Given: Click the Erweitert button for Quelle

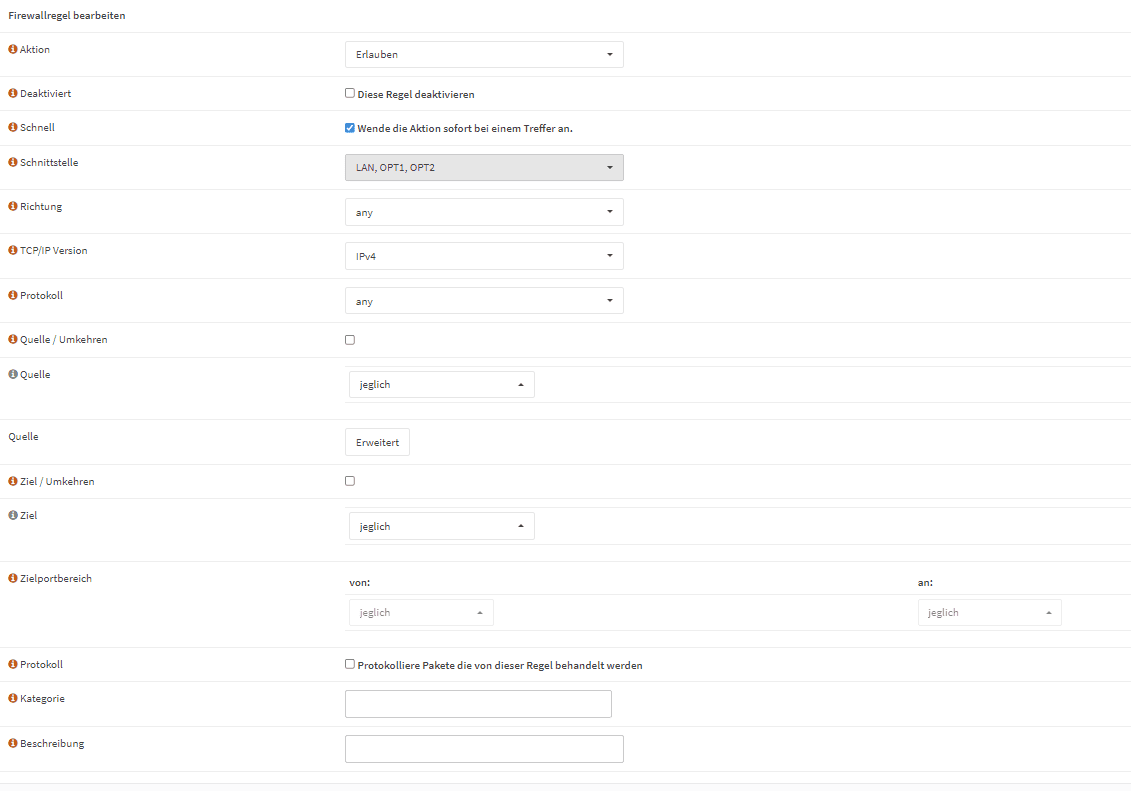Looking at the screenshot, I should coord(377,442).
